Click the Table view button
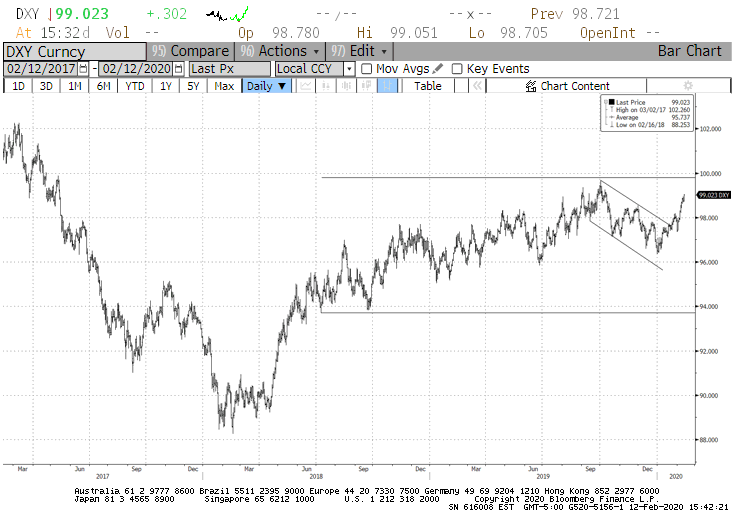The height and width of the screenshot is (530, 736). (x=428, y=86)
